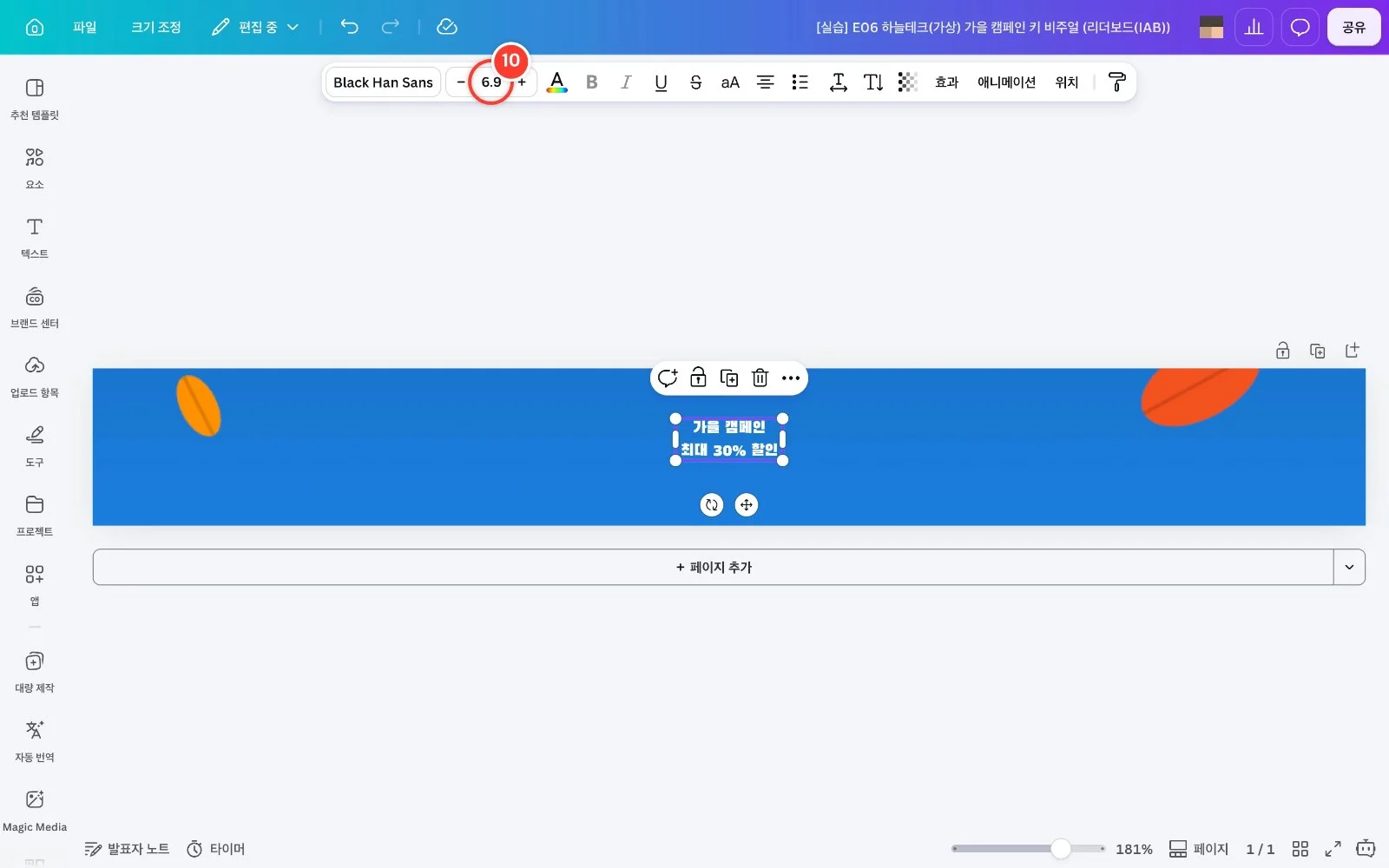This screenshot has height=868, width=1389.
Task: Open the analytics chart icon
Action: [1254, 27]
